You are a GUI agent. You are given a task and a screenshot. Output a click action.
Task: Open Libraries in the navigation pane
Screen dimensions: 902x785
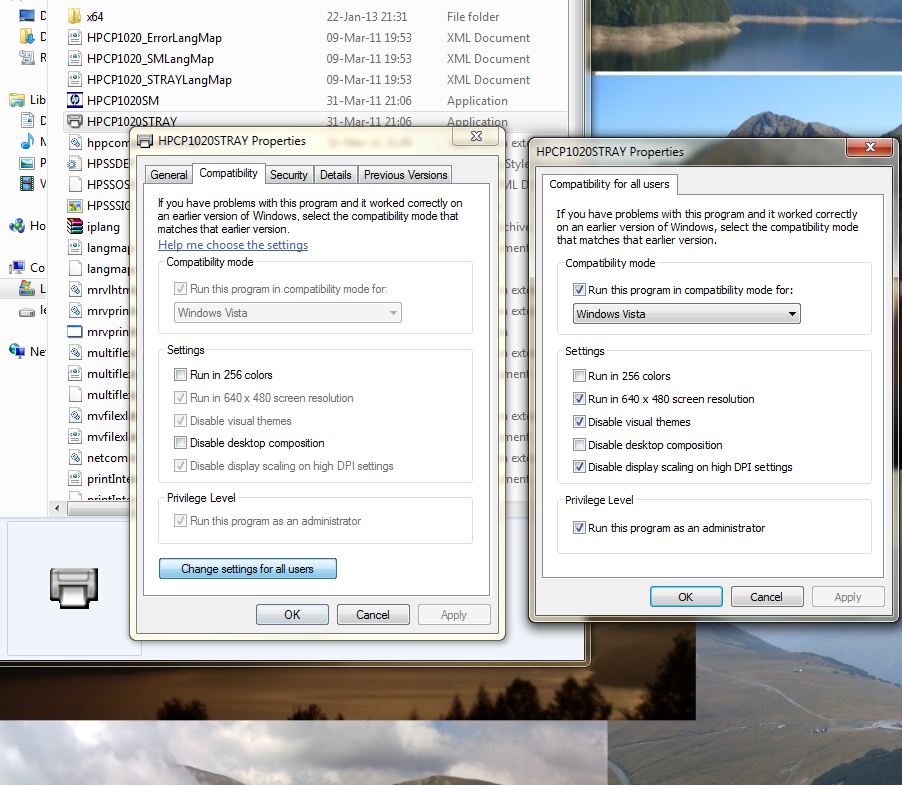tap(17, 100)
